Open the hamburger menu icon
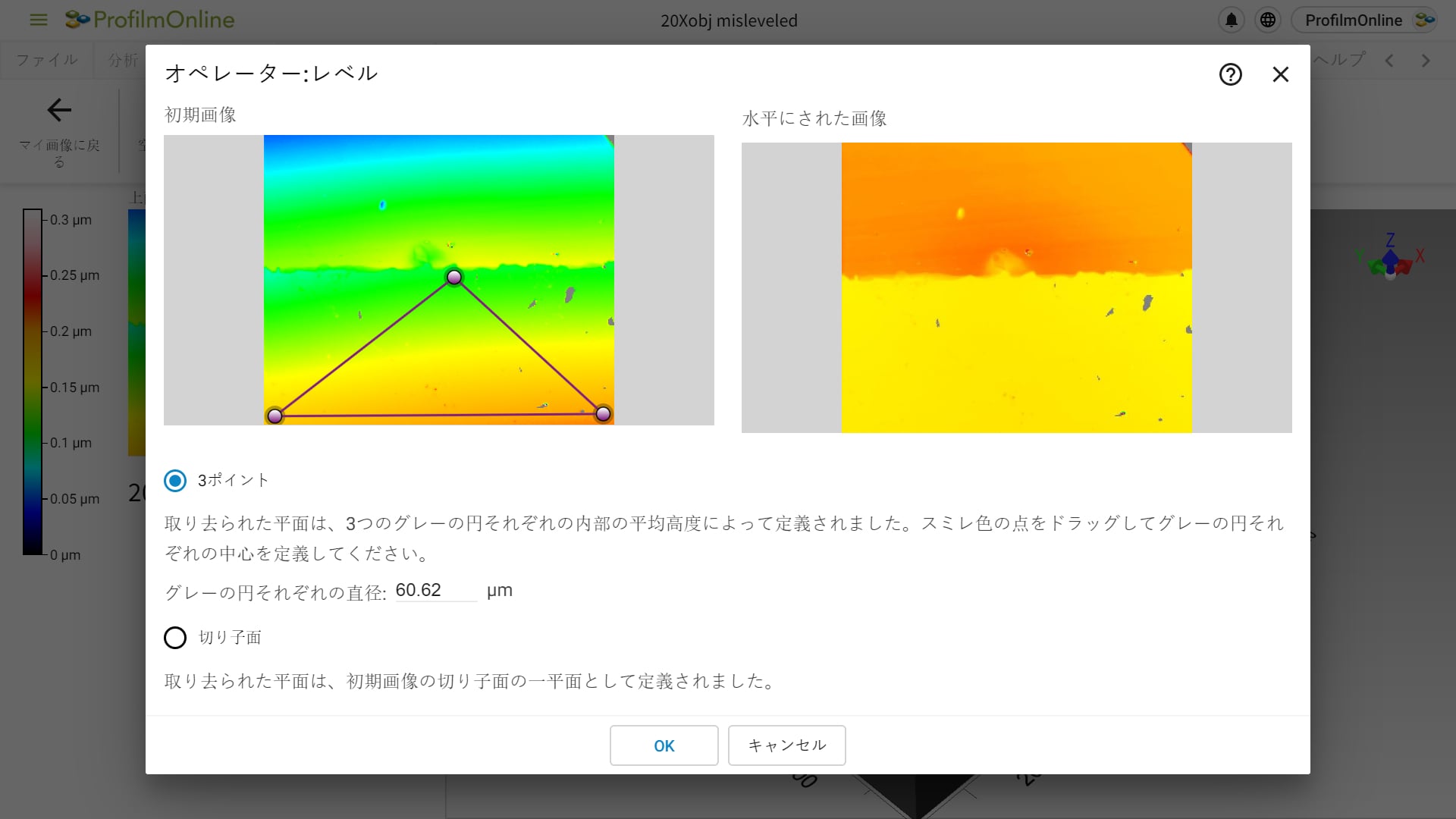This screenshot has width=1456, height=819. point(38,20)
